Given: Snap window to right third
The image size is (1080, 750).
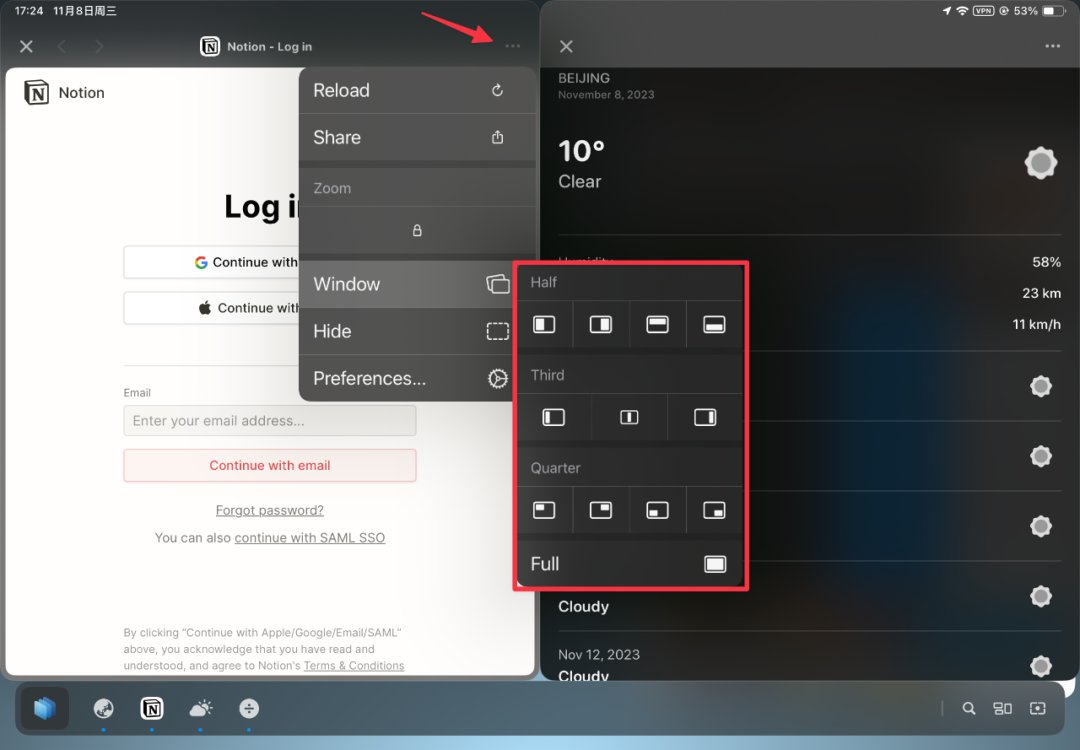Looking at the screenshot, I should 705,417.
